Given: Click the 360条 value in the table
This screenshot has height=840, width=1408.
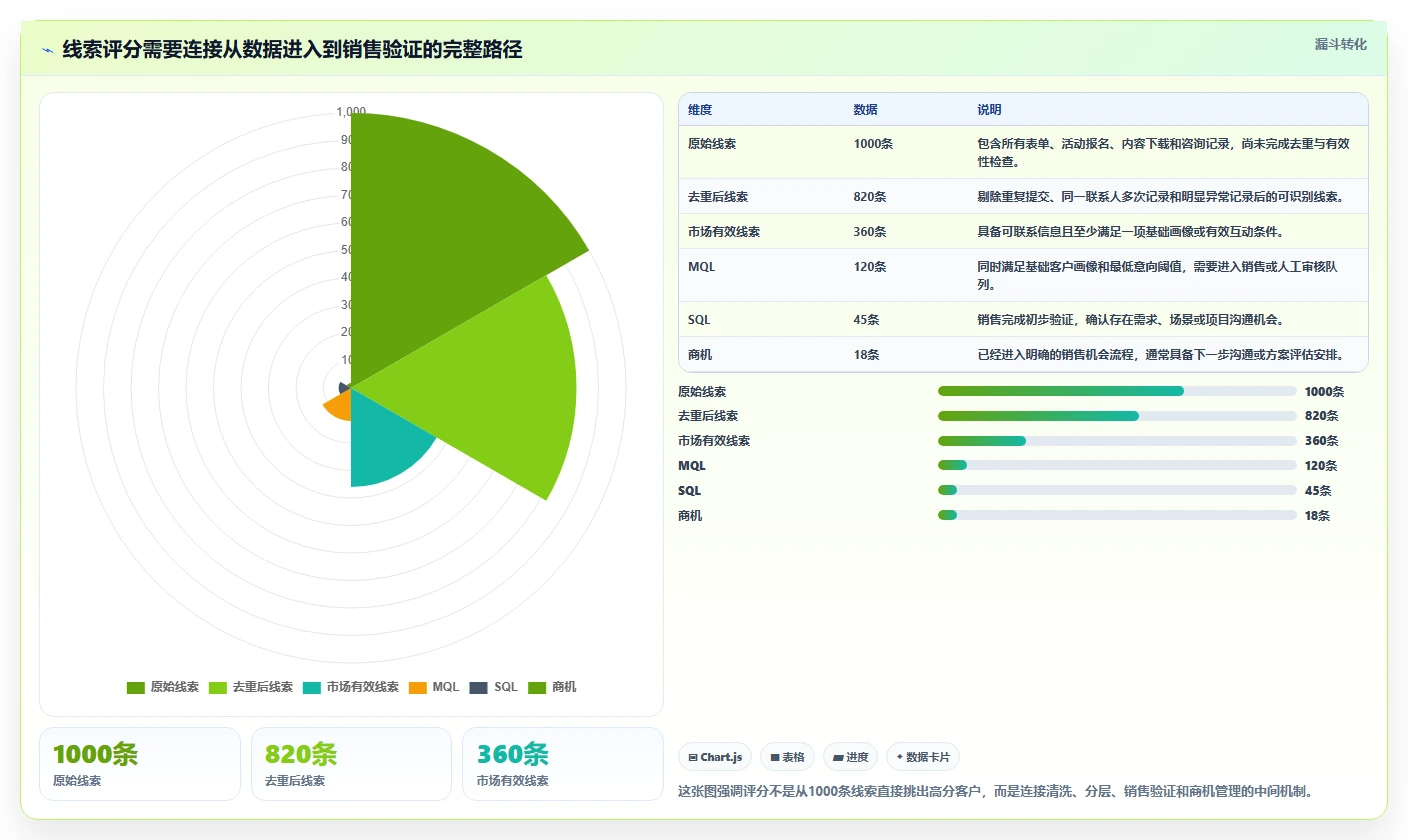Looking at the screenshot, I should pyautogui.click(x=870, y=232).
